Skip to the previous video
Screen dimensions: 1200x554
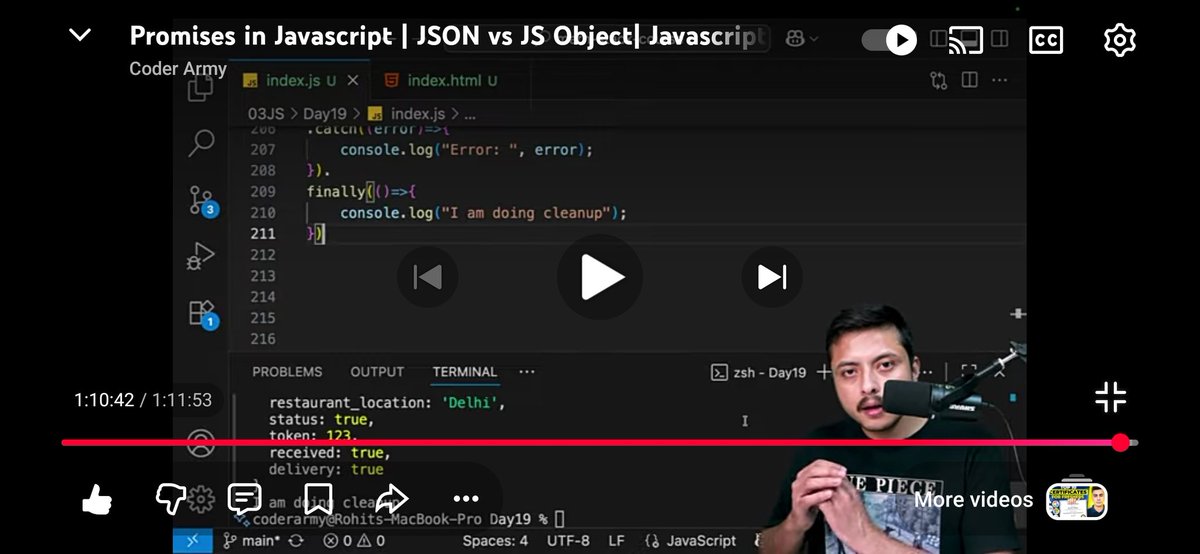coord(428,277)
